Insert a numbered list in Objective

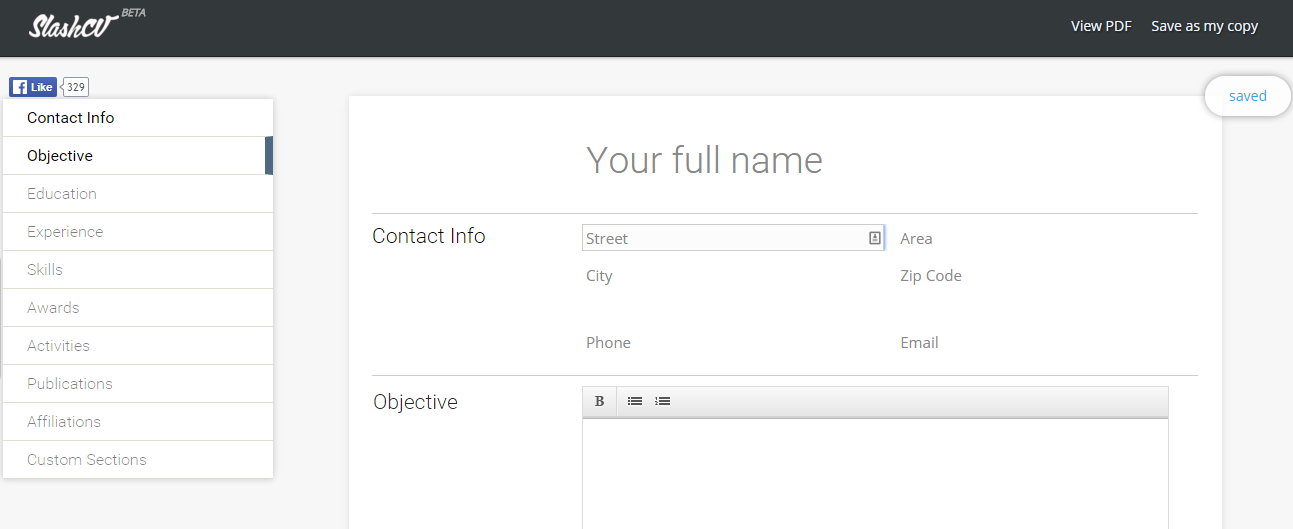(662, 401)
